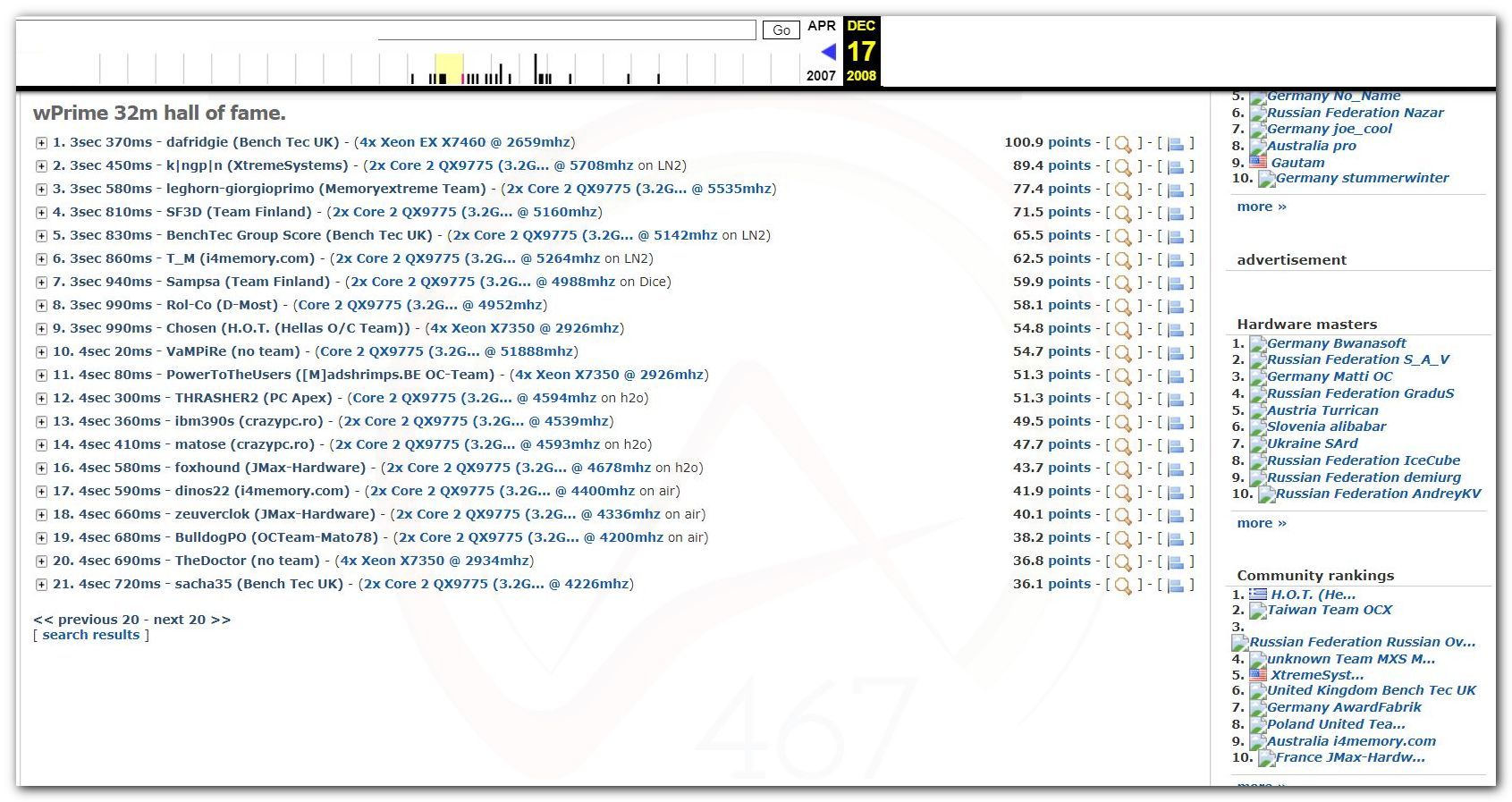The height and width of the screenshot is (802, 1512).
Task: Click magnifier icon for PowerToTheUsers entry
Action: coord(1123,376)
